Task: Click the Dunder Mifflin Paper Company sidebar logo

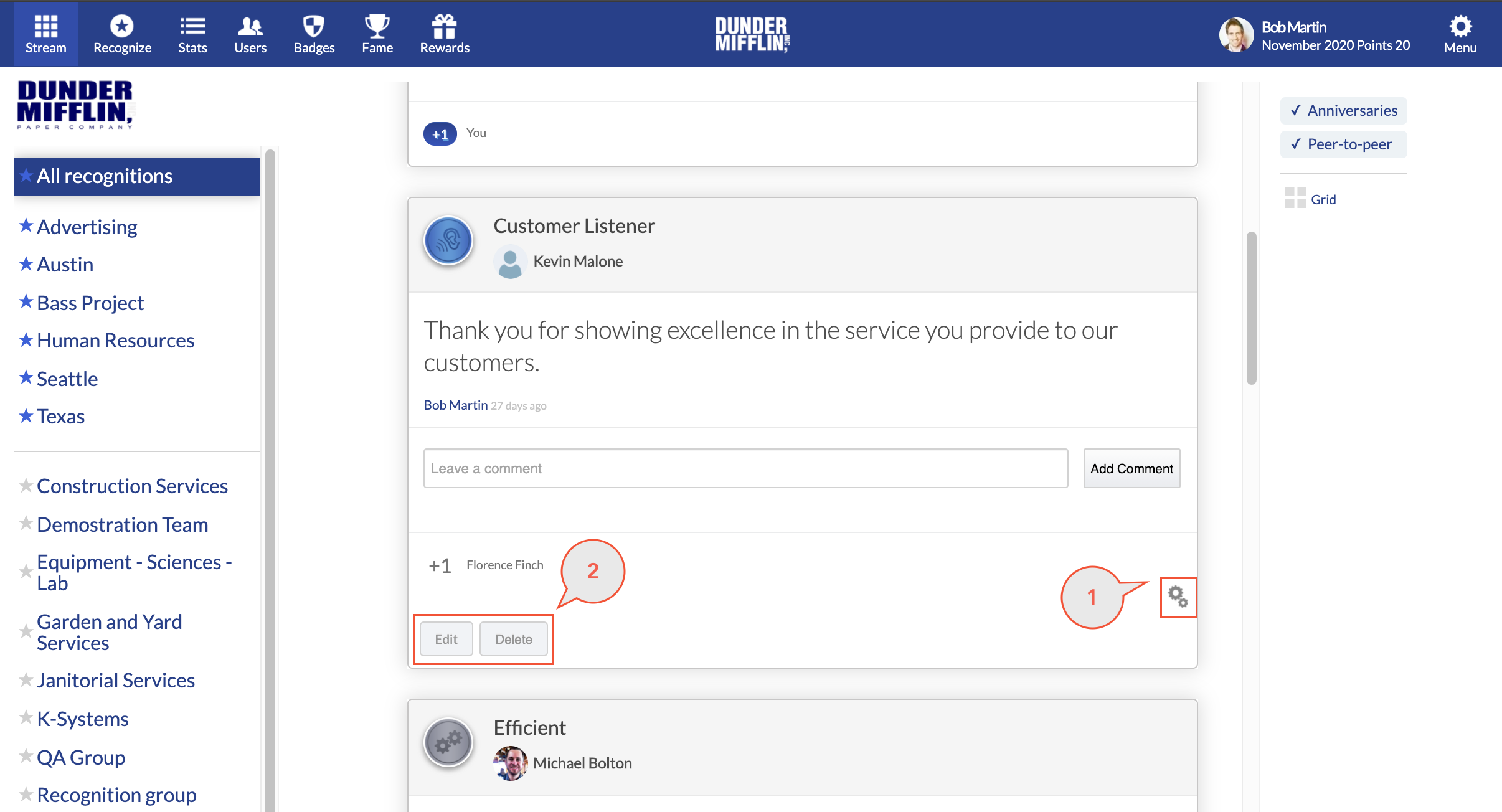Action: click(75, 105)
